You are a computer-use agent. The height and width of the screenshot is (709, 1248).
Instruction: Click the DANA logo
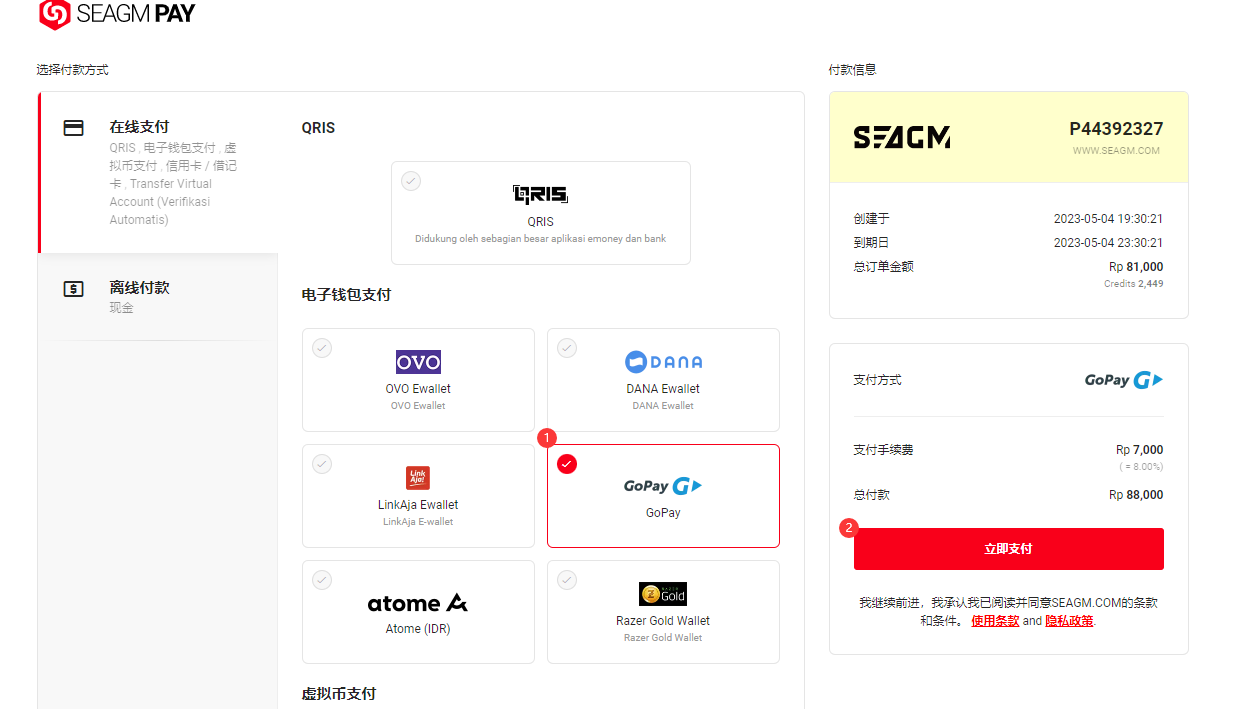click(663, 362)
